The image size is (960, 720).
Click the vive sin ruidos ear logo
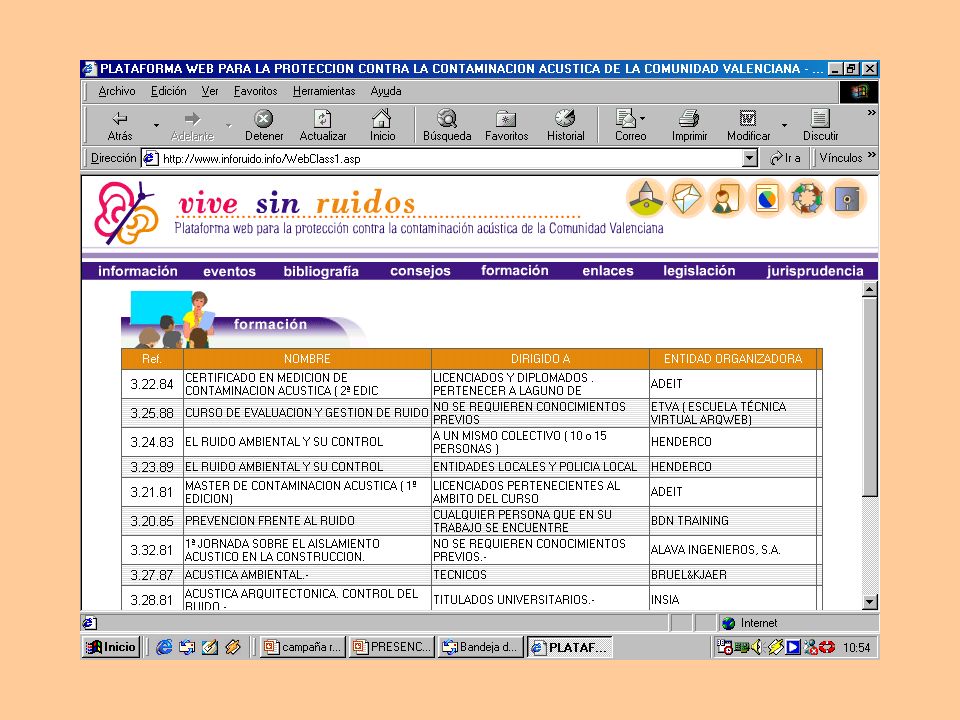(x=126, y=212)
